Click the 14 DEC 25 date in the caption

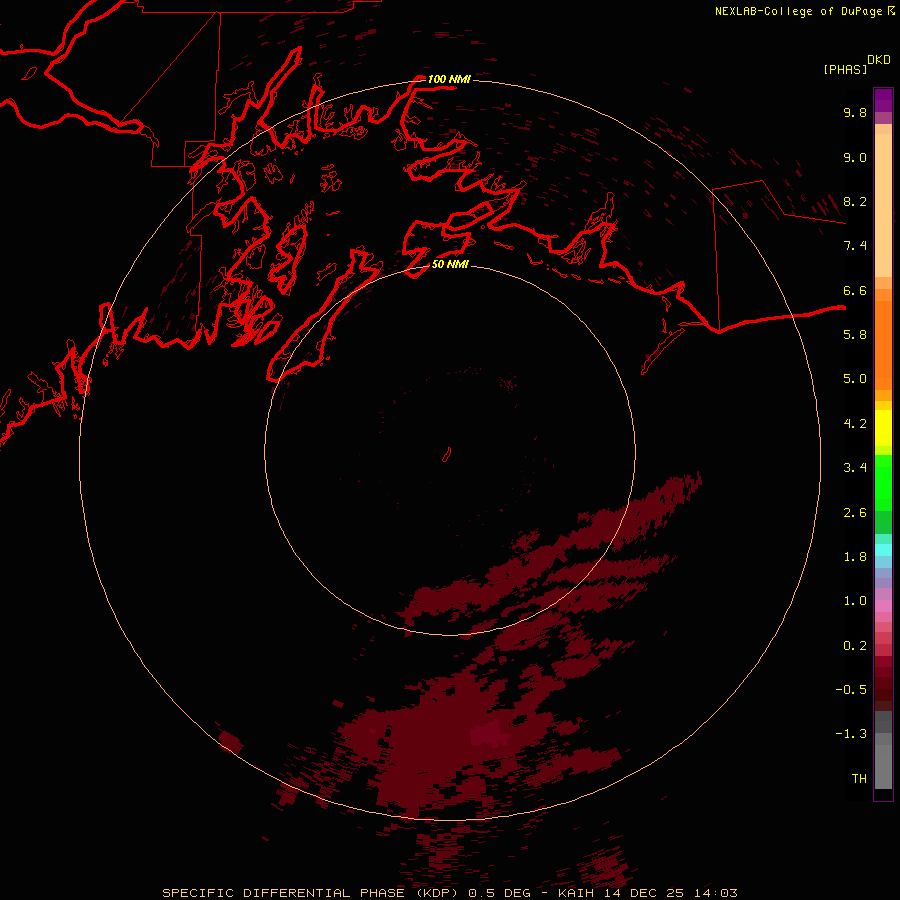click(x=645, y=893)
